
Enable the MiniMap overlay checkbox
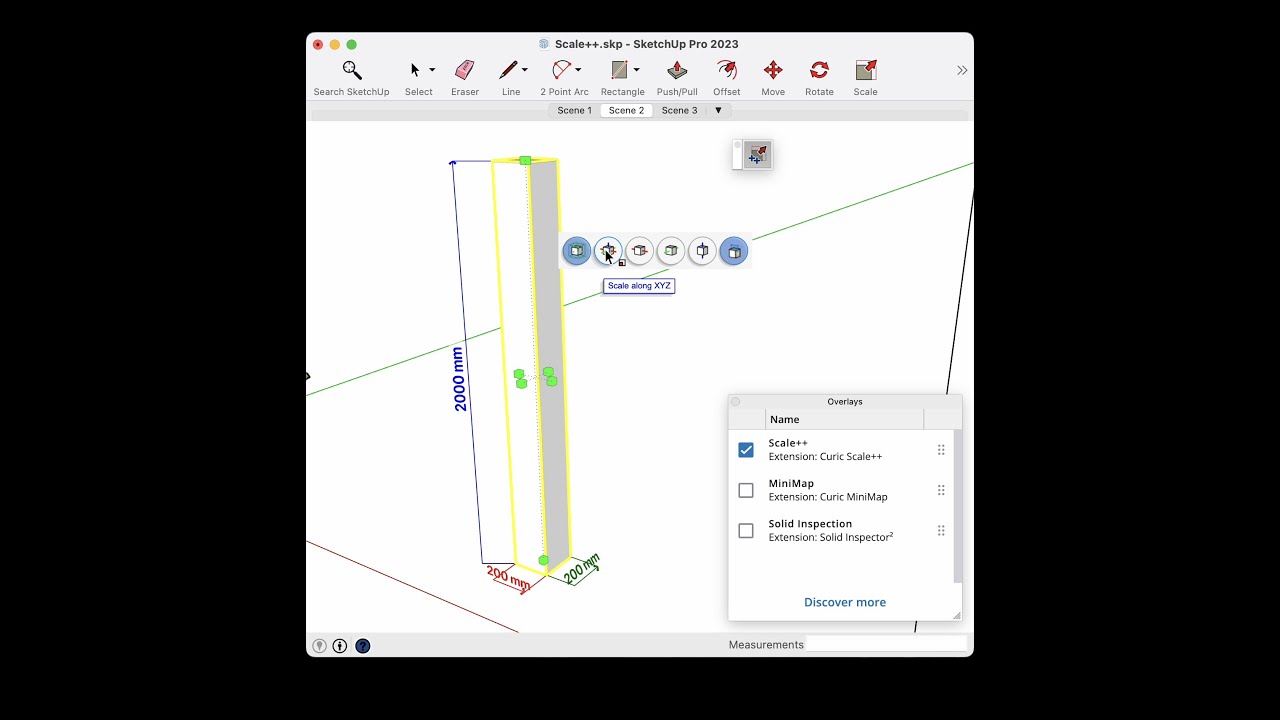tap(746, 490)
